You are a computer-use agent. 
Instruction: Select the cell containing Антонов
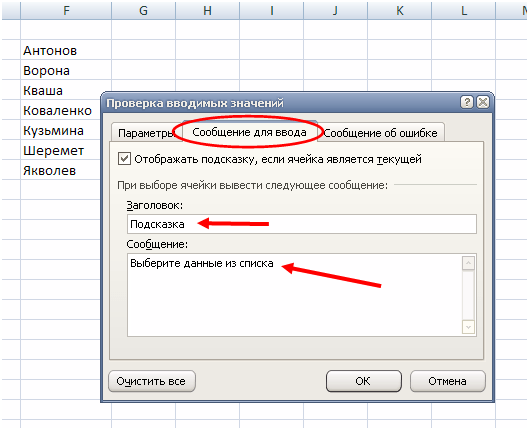point(66,50)
